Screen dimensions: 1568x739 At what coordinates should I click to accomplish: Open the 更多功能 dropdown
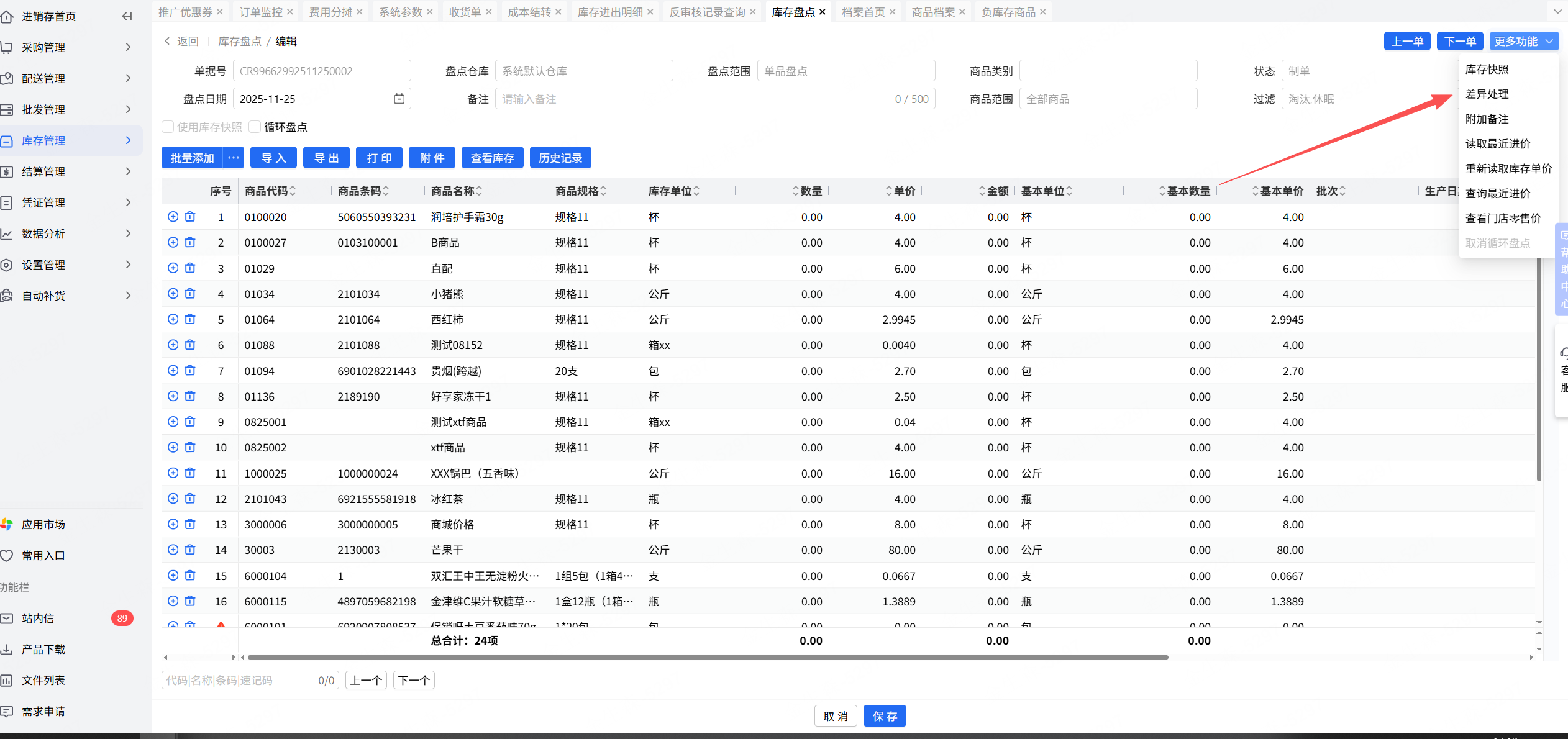point(1523,41)
